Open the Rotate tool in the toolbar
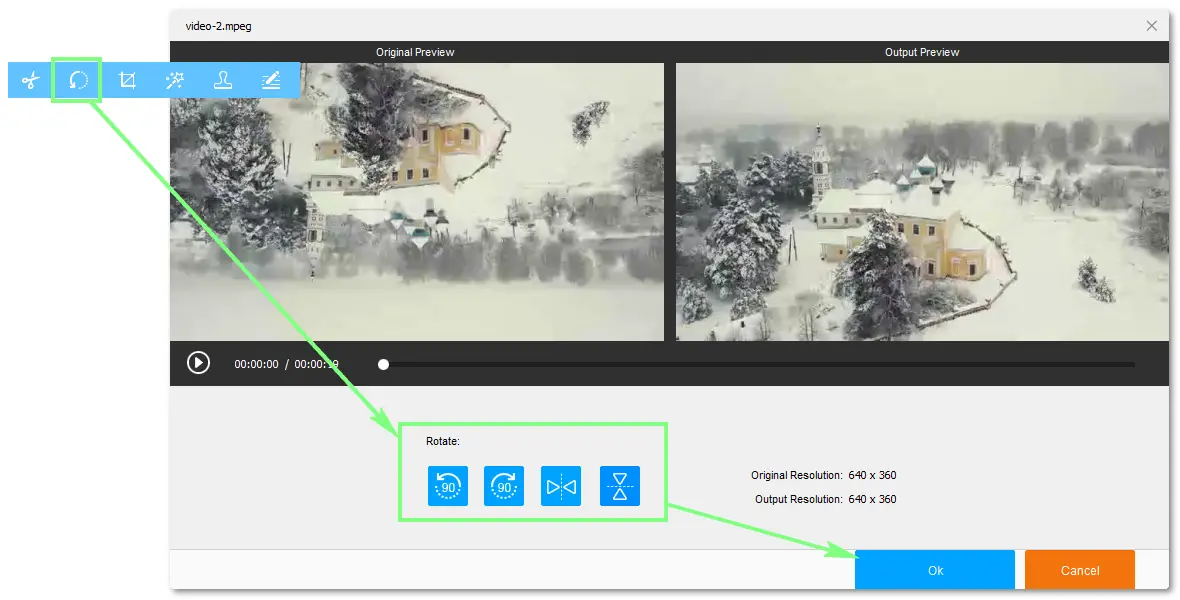Screen dimensions: 1180x600 (x=79, y=81)
